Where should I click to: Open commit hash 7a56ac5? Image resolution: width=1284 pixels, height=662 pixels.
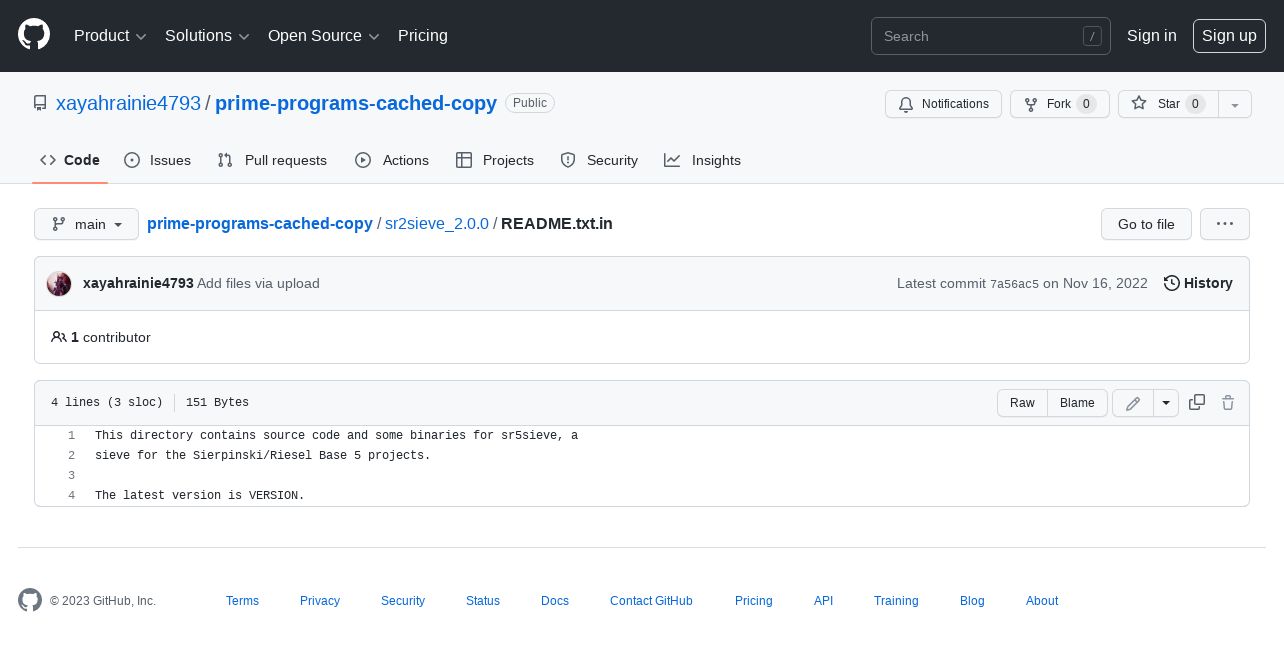(x=1014, y=284)
